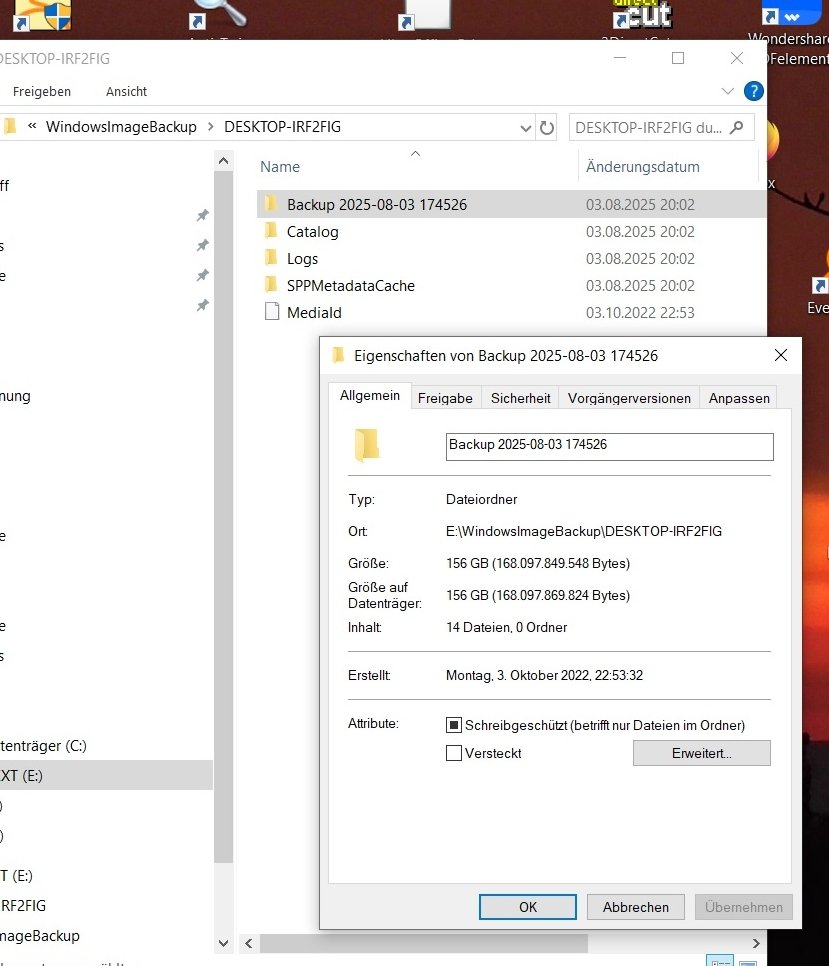This screenshot has height=966, width=829.
Task: Click the topmost pin icon in navigation pane
Action: [x=203, y=215]
